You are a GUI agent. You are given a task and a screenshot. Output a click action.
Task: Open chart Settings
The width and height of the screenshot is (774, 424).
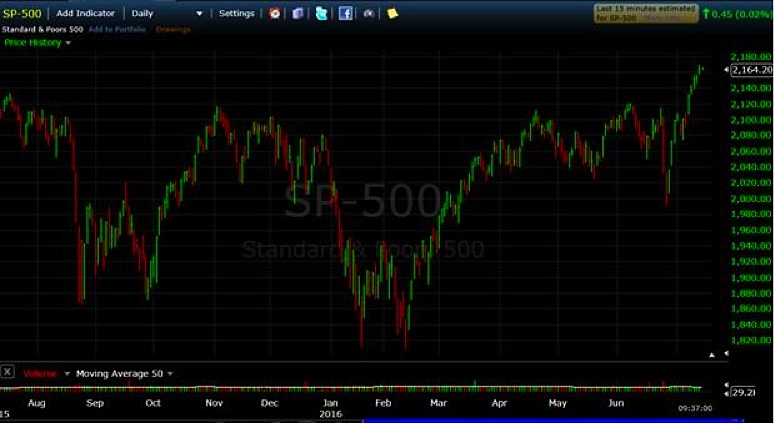tap(236, 13)
